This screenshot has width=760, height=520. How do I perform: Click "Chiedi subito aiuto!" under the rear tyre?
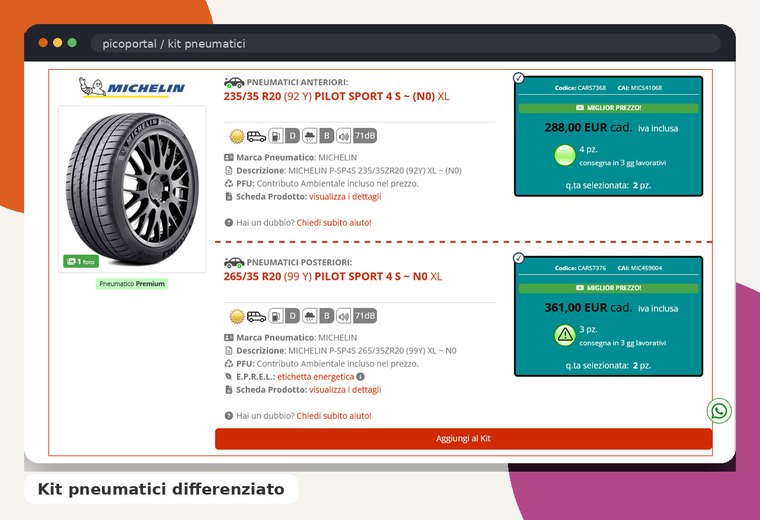(x=334, y=416)
